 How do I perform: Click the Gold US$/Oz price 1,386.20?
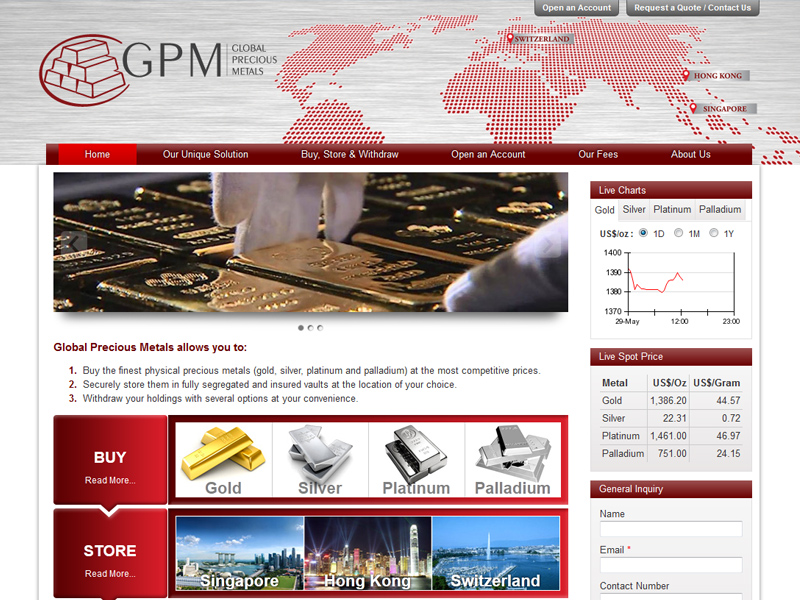(x=668, y=401)
